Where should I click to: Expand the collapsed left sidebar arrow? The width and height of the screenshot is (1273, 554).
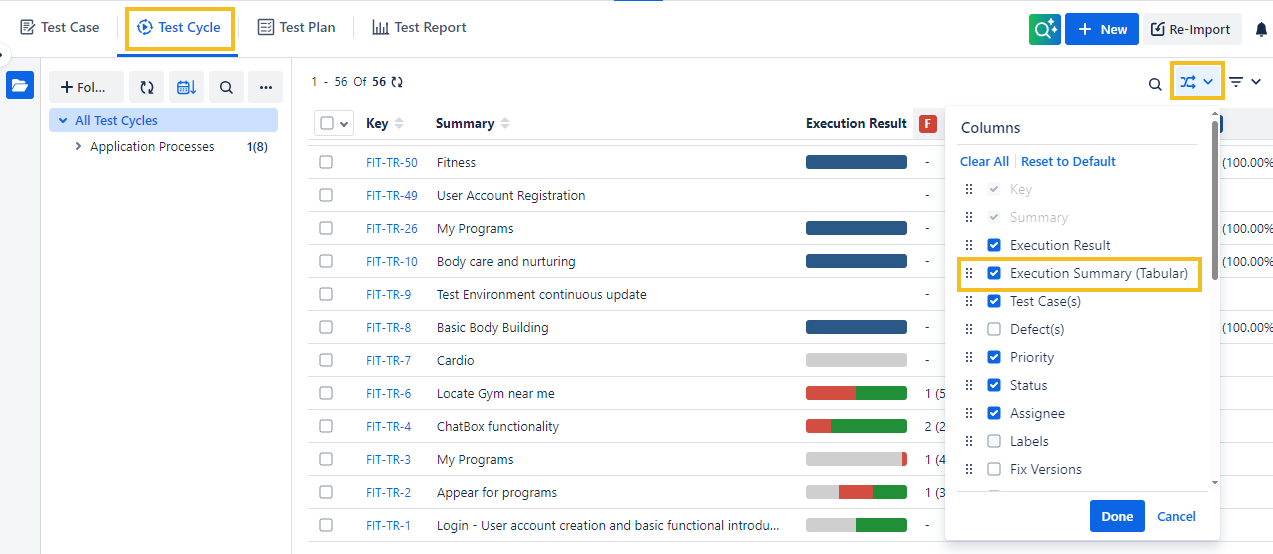pos(3,53)
